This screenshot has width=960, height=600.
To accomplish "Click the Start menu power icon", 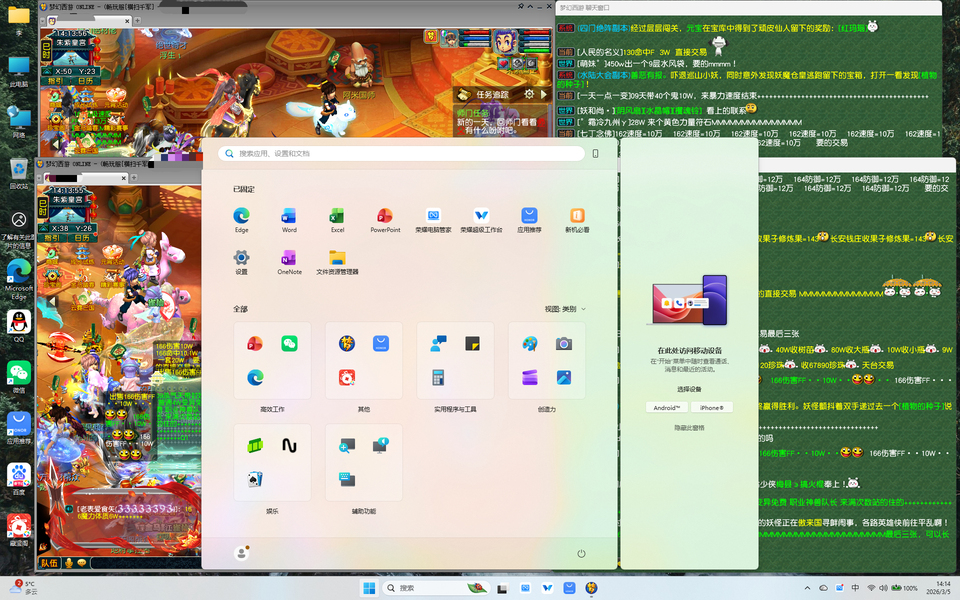I will click(581, 553).
